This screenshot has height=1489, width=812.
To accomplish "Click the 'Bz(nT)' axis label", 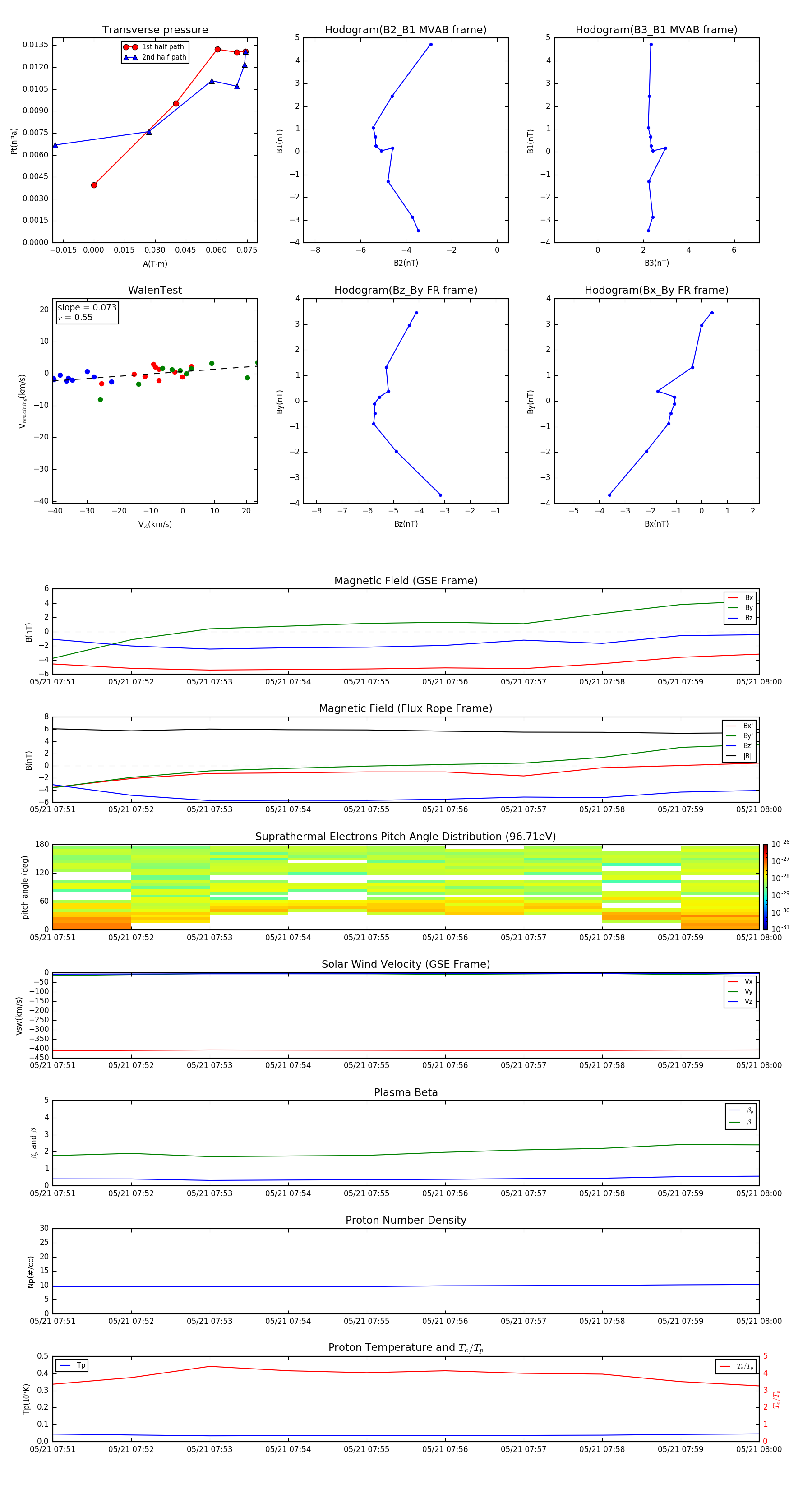I will point(406,524).
